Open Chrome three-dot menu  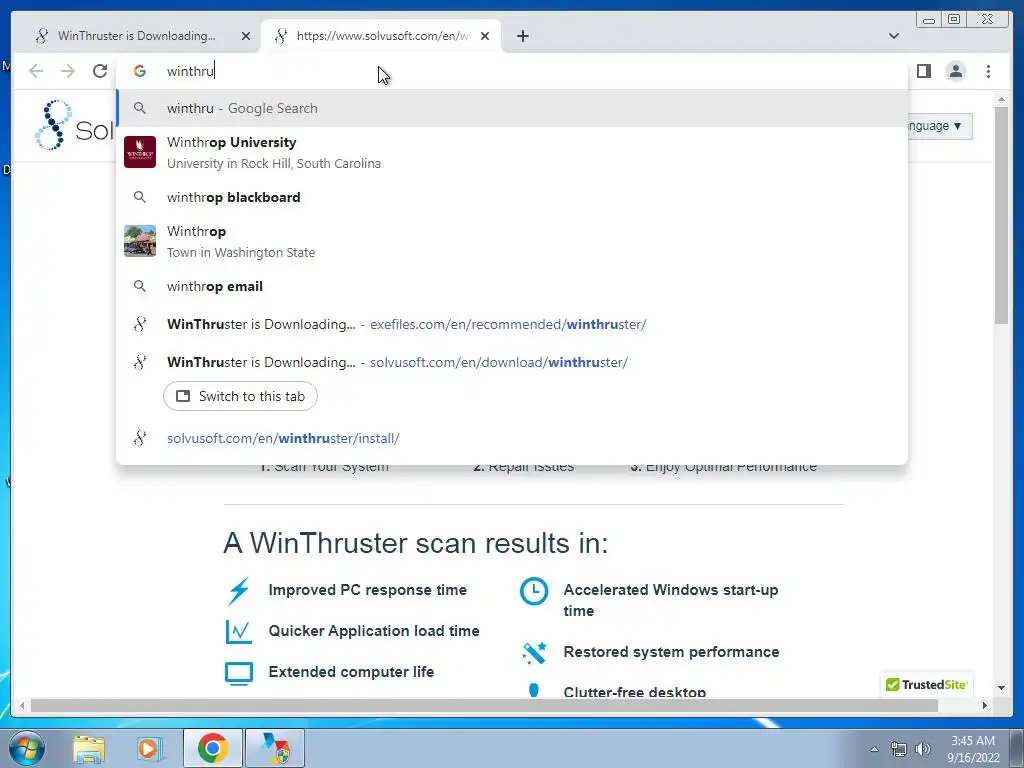988,71
